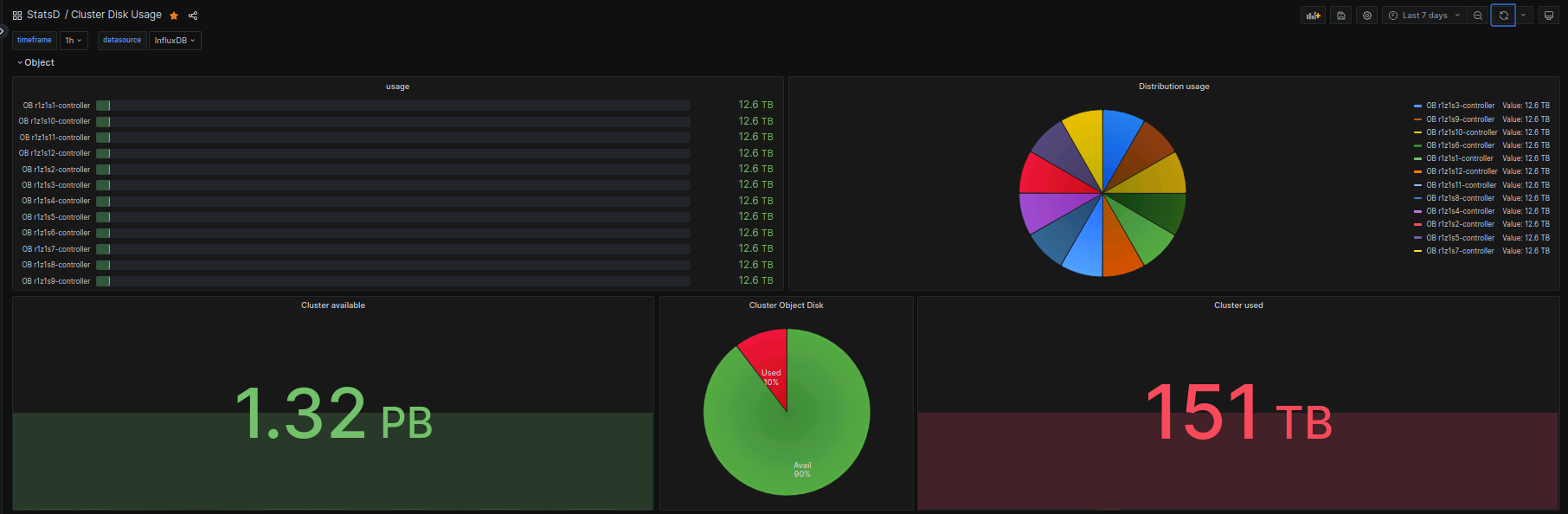Click the OB r1z1s2-controller legend color swatch

(1418, 224)
